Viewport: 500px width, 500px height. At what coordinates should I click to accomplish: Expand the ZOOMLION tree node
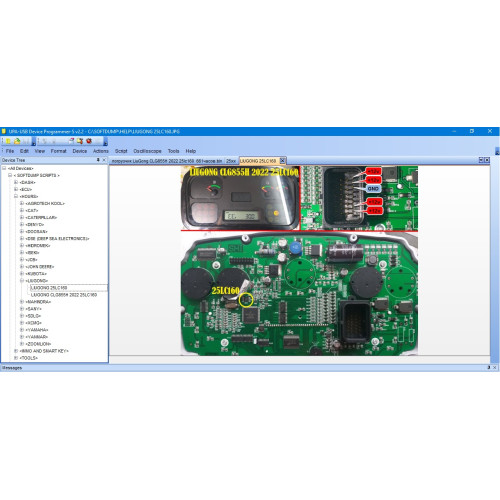22,344
